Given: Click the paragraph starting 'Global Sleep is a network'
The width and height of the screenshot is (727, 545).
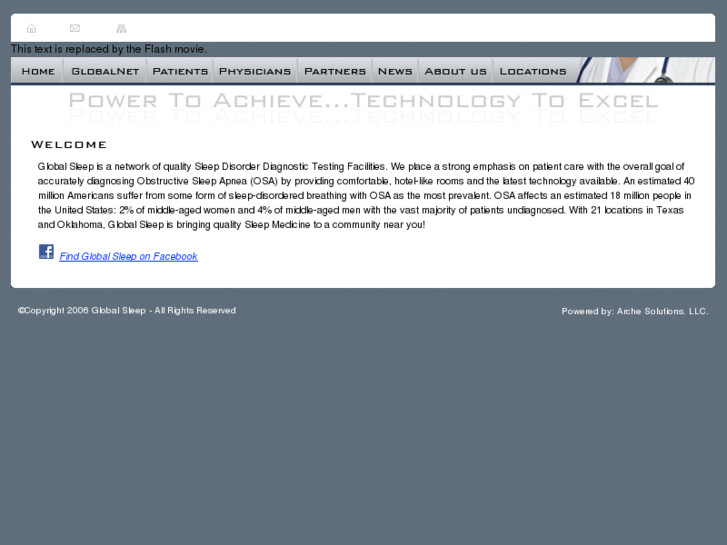Looking at the screenshot, I should pyautogui.click(x=366, y=195).
